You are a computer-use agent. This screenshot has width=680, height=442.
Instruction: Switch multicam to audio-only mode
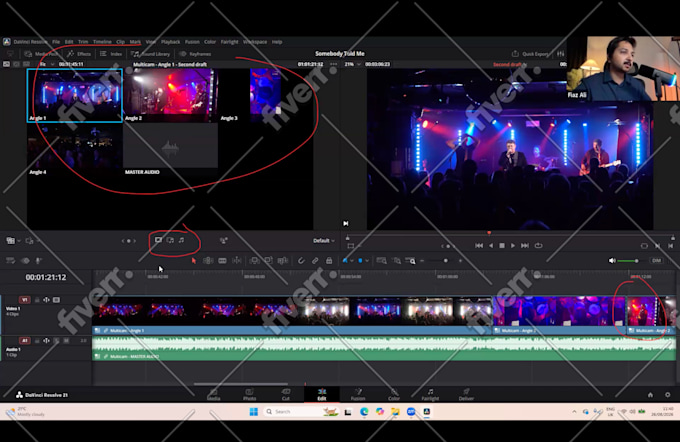(x=181, y=240)
